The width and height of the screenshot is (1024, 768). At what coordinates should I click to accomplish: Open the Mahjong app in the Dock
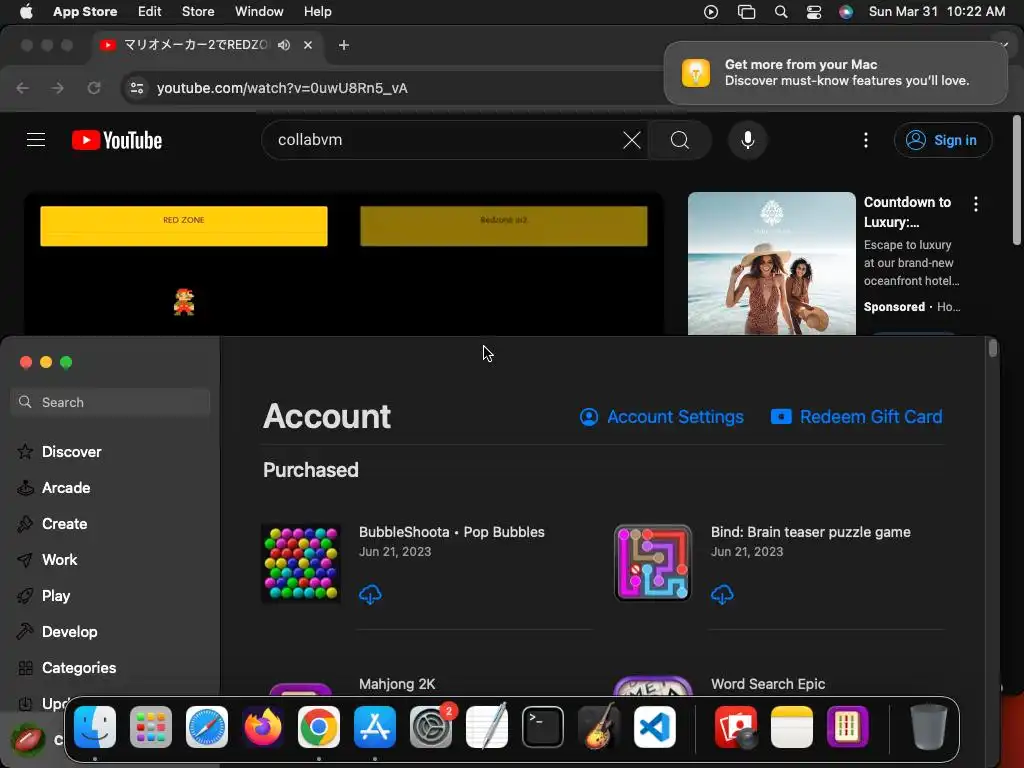click(x=848, y=727)
